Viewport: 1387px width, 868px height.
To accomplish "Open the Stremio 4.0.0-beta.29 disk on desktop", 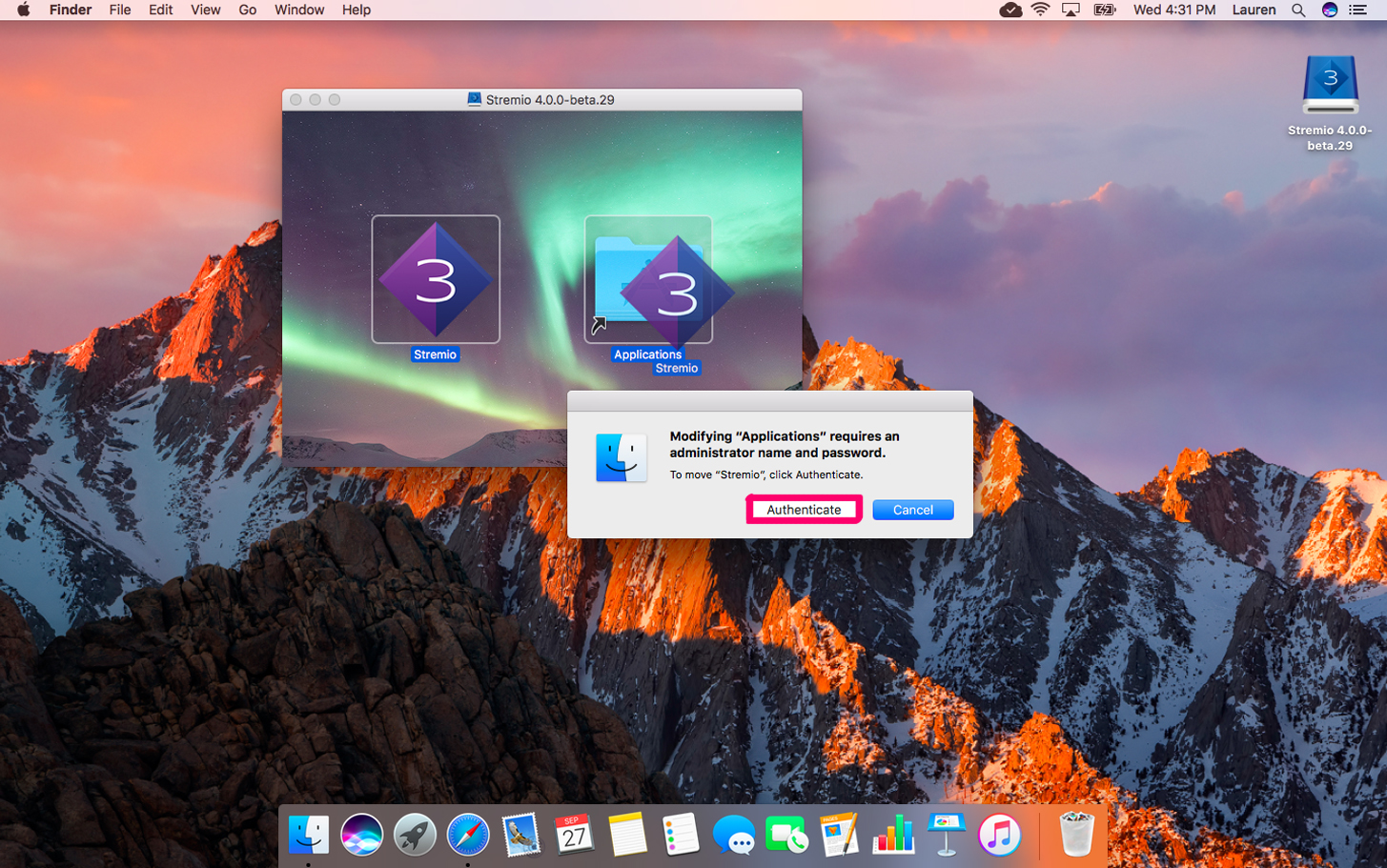I will point(1330,85).
